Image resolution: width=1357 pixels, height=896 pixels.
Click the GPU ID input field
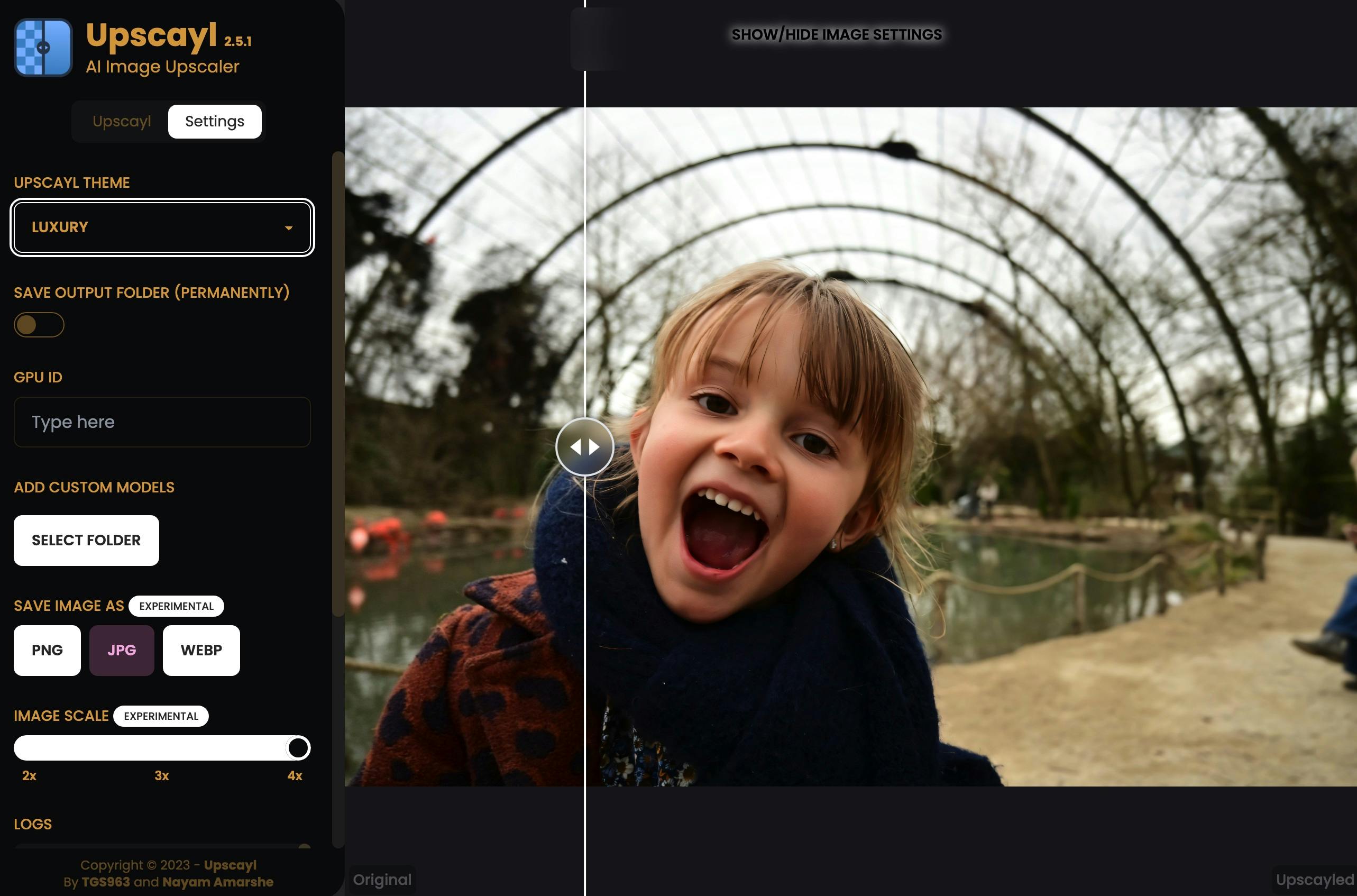(x=162, y=422)
